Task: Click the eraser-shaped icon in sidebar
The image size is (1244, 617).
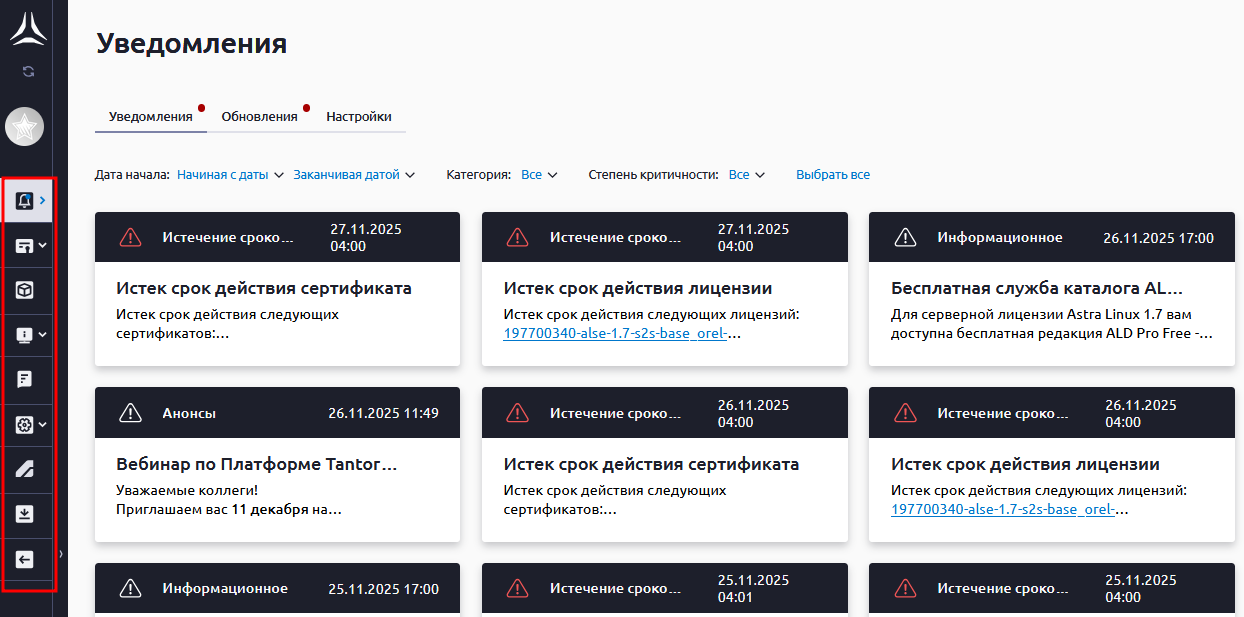Action: 25,469
